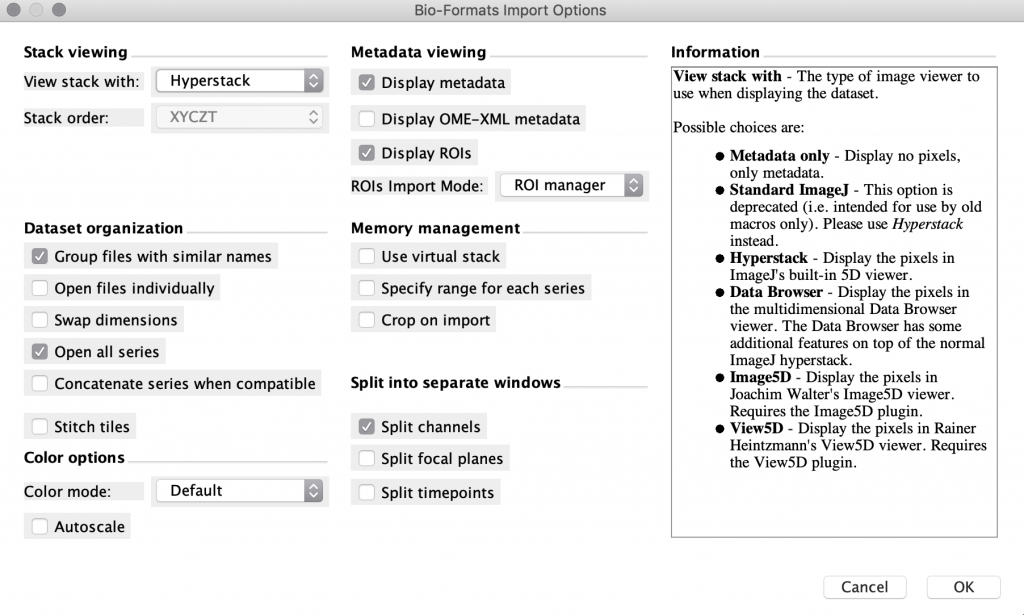Click the 'View stack with:' label
The image size is (1024, 615).
click(82, 82)
